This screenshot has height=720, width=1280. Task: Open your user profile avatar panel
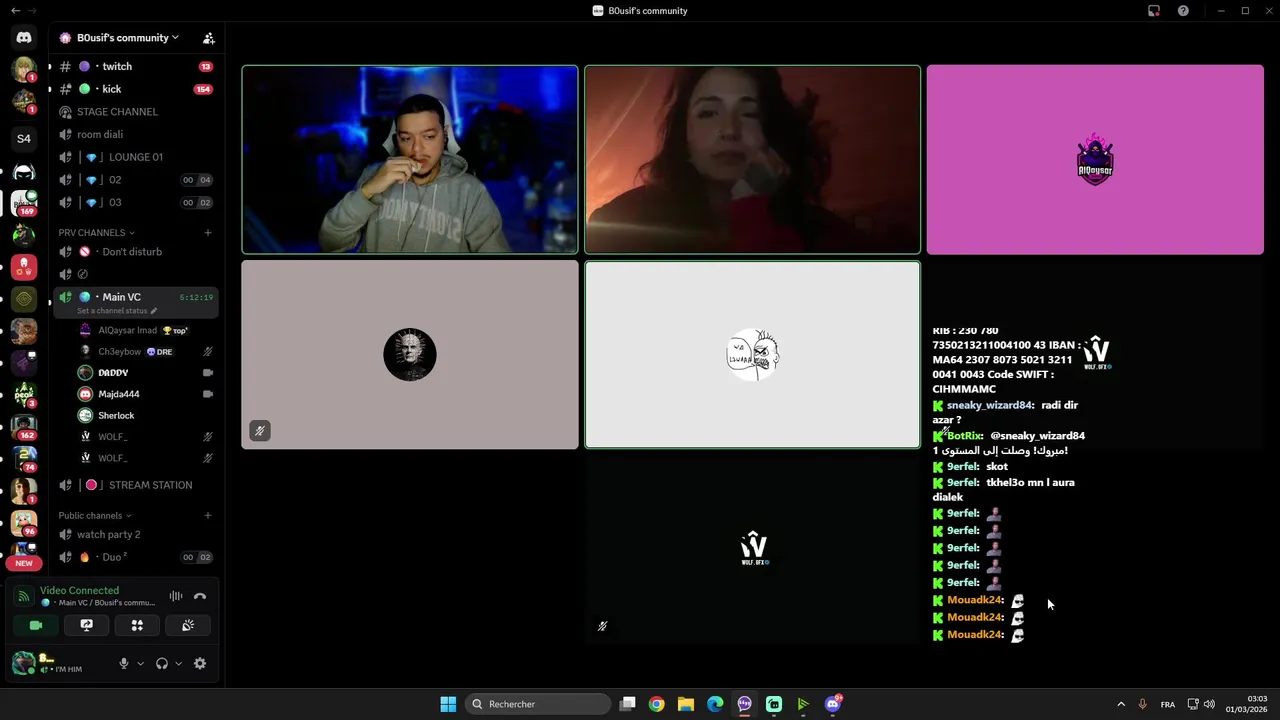[24, 663]
